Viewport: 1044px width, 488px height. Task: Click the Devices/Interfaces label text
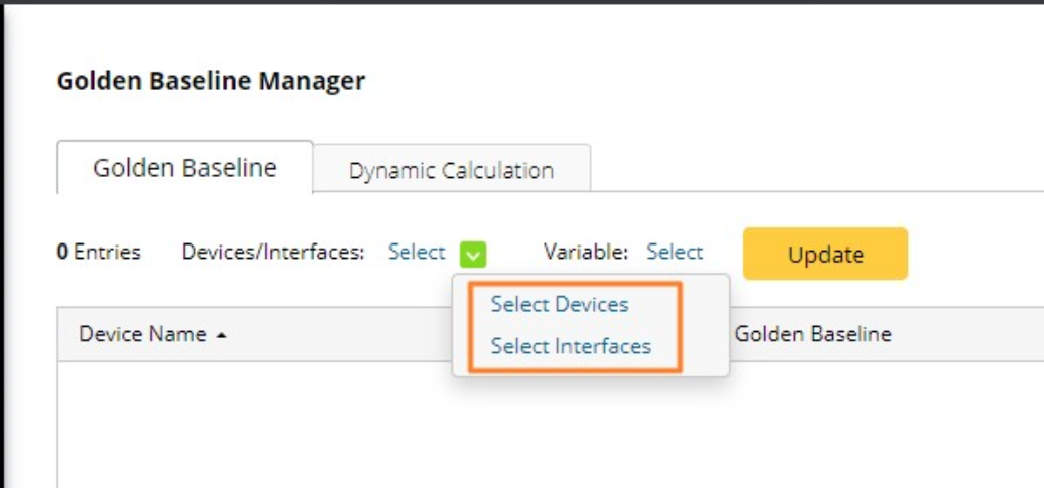coord(272,253)
